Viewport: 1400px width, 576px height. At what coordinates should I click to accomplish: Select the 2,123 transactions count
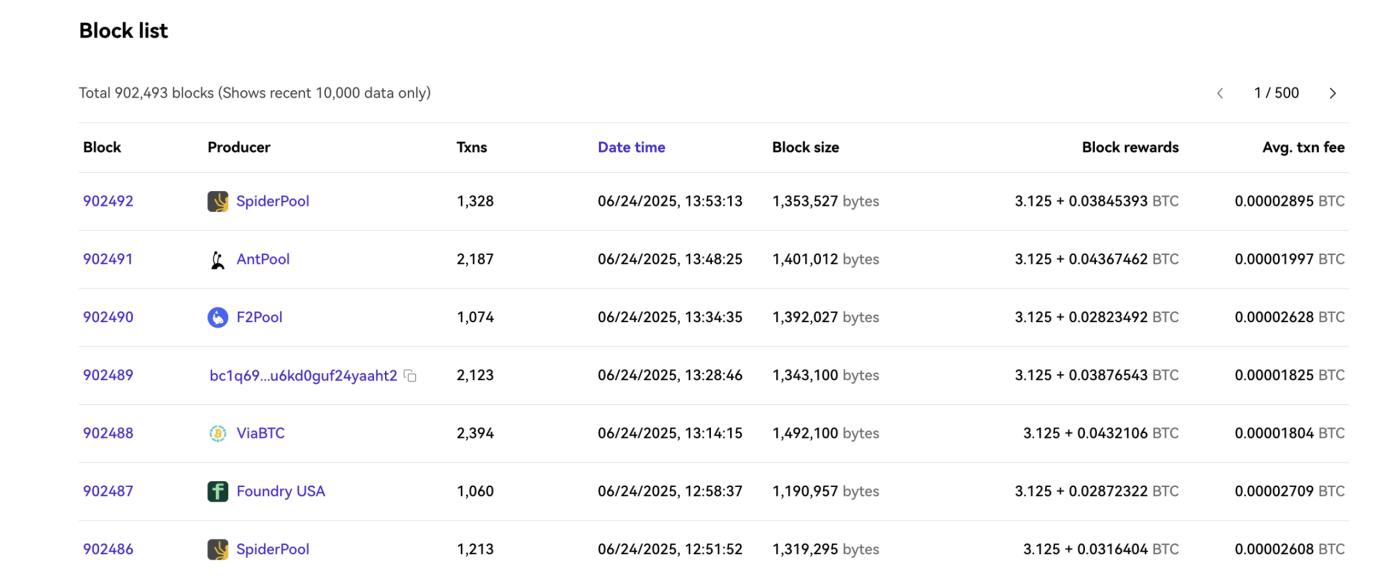pos(475,375)
